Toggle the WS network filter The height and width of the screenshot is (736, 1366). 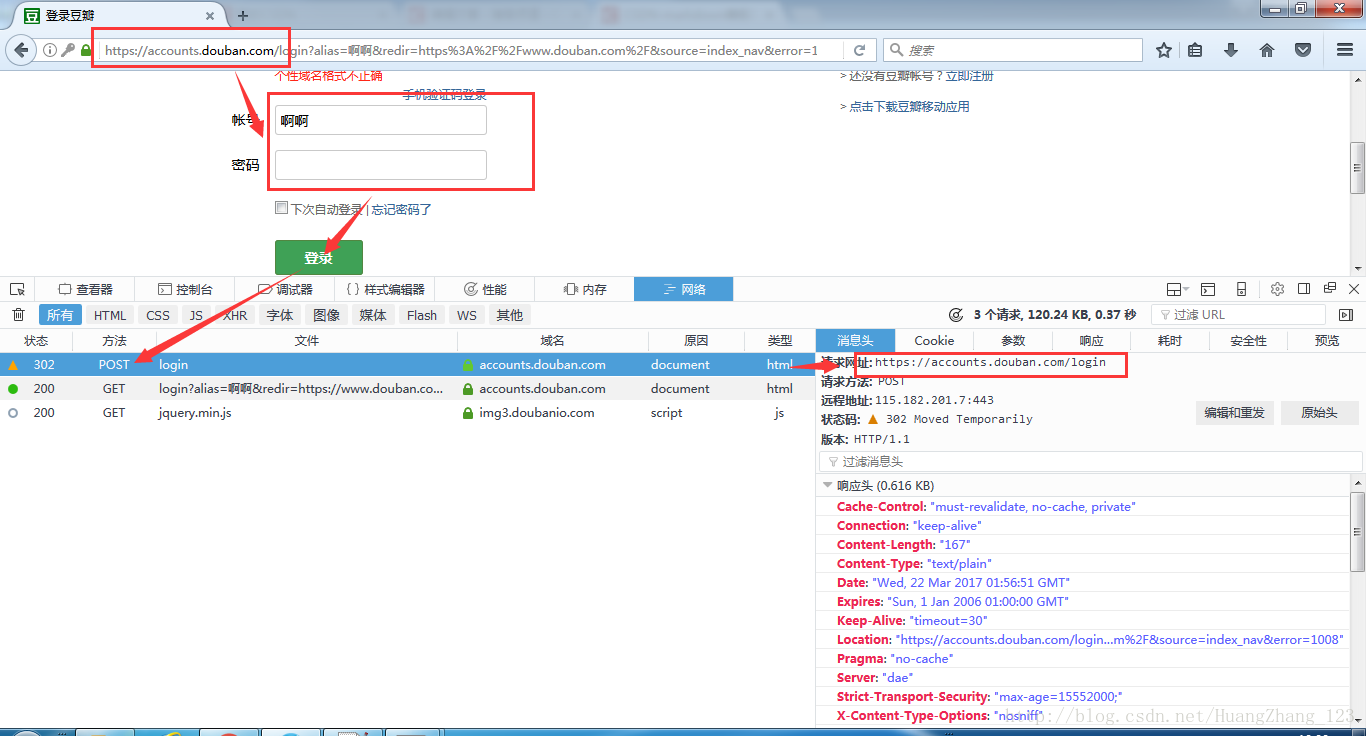(467, 315)
